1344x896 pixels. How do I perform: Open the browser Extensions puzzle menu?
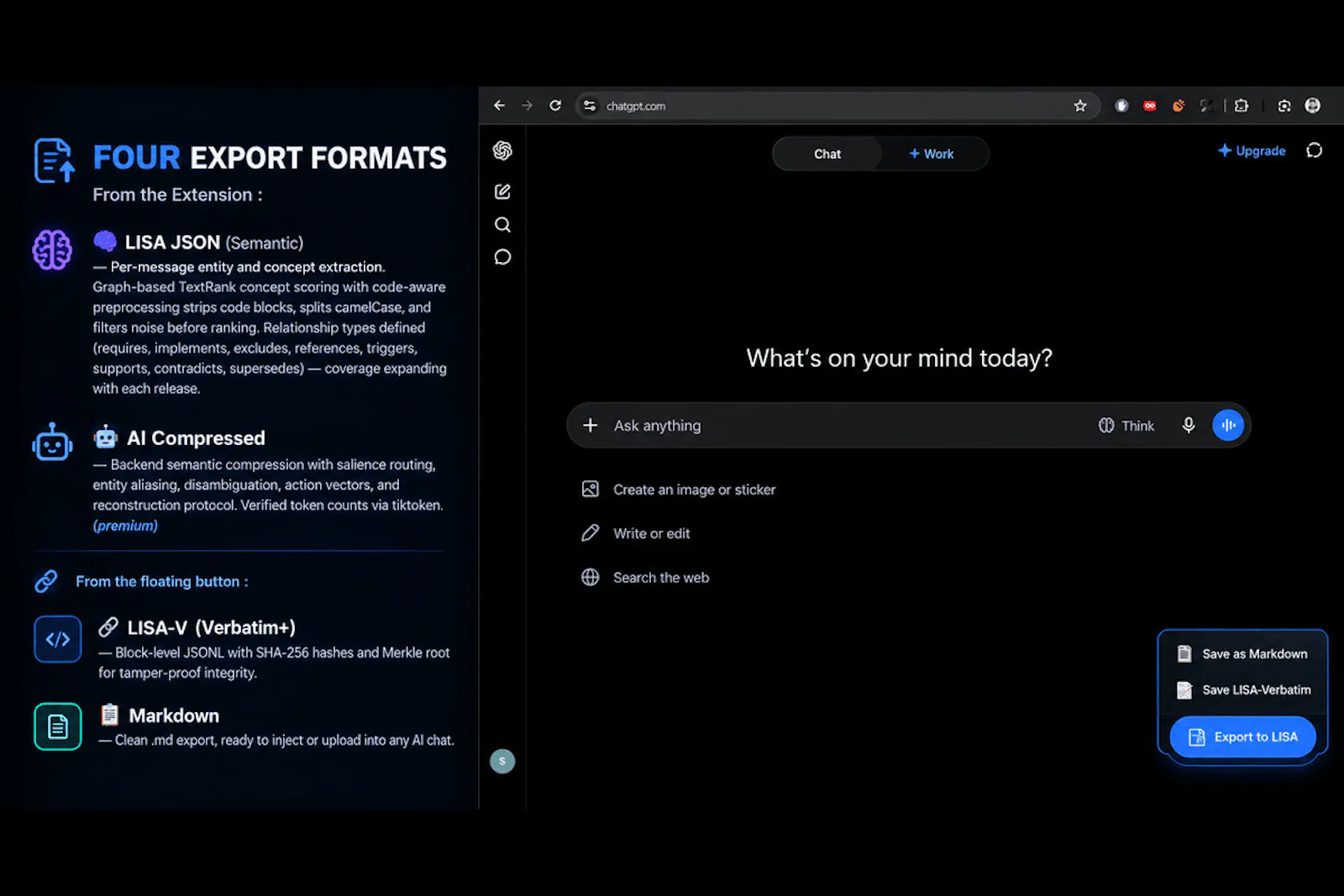point(1242,106)
